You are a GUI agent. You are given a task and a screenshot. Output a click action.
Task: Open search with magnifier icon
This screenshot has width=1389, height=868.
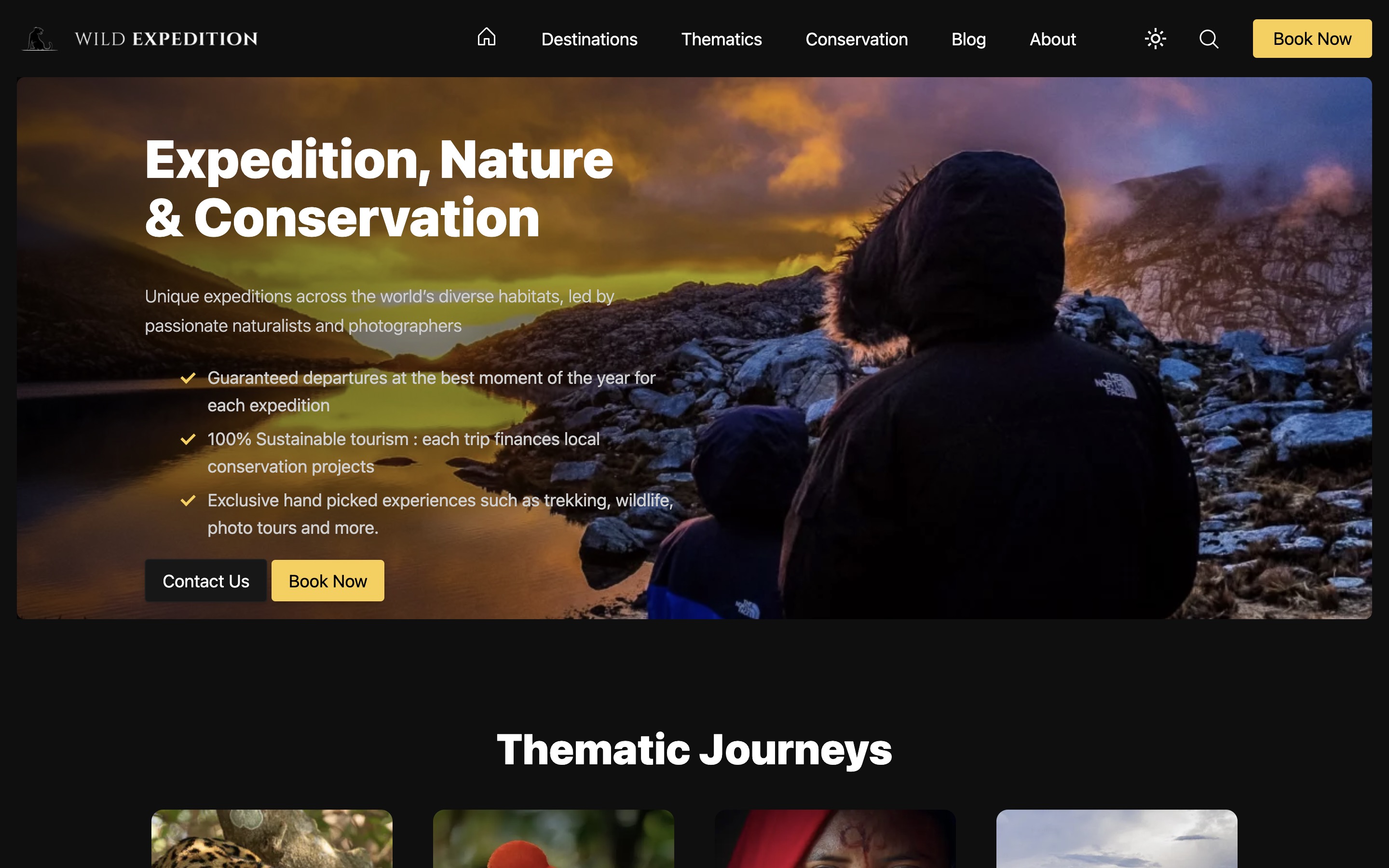click(1209, 39)
